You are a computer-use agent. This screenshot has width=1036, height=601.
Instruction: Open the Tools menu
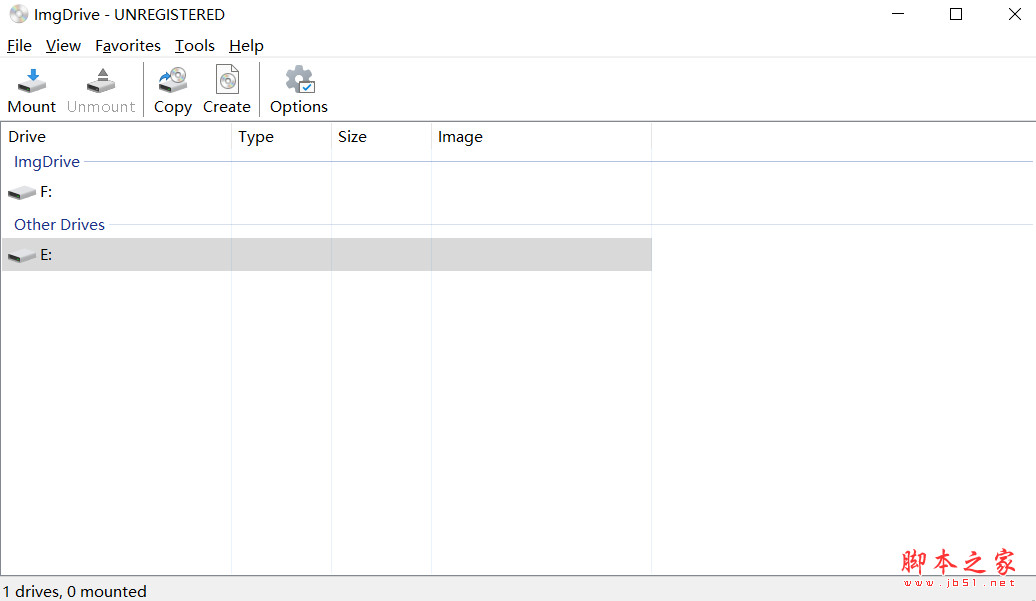click(x=194, y=46)
